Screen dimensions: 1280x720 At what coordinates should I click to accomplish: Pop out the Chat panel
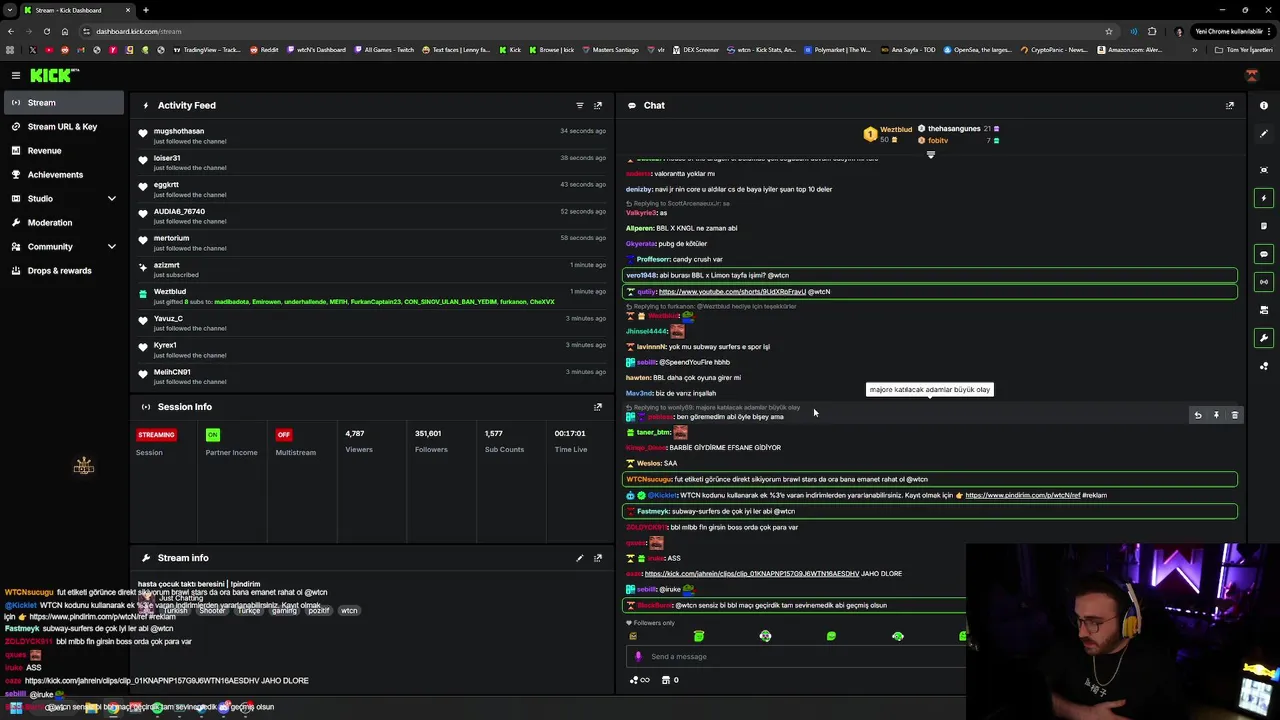tap(1230, 105)
